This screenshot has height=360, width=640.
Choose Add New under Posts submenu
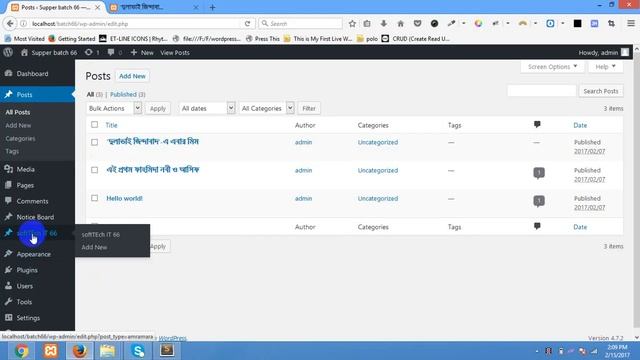[x=18, y=125]
